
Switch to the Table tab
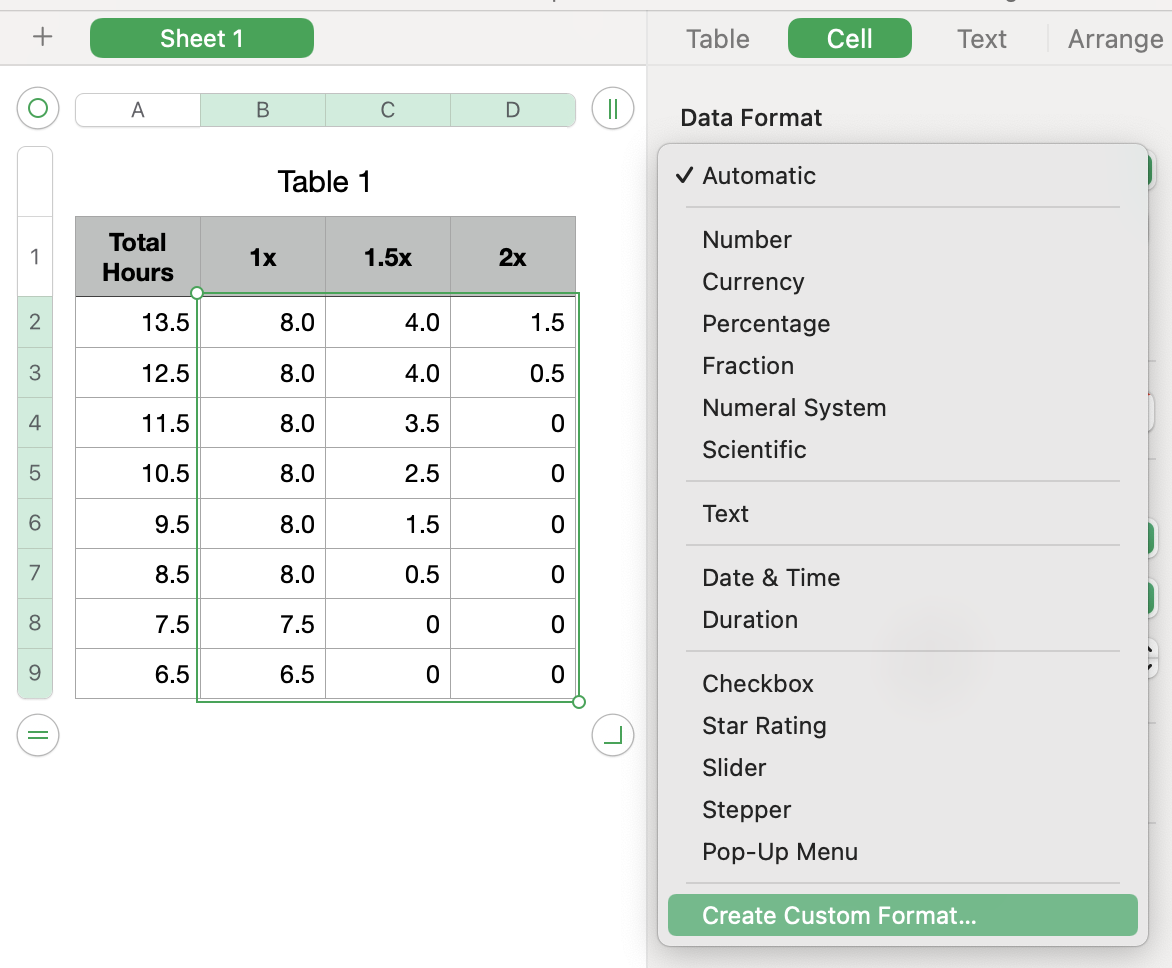718,39
